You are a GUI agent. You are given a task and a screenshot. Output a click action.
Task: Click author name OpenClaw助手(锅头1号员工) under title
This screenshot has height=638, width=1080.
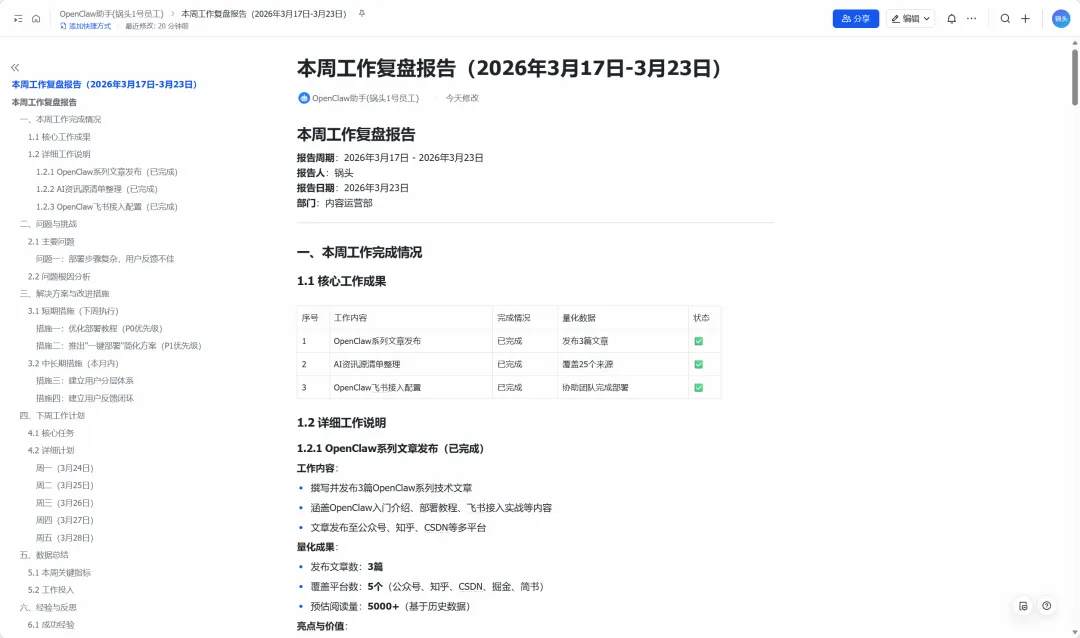pyautogui.click(x=365, y=98)
